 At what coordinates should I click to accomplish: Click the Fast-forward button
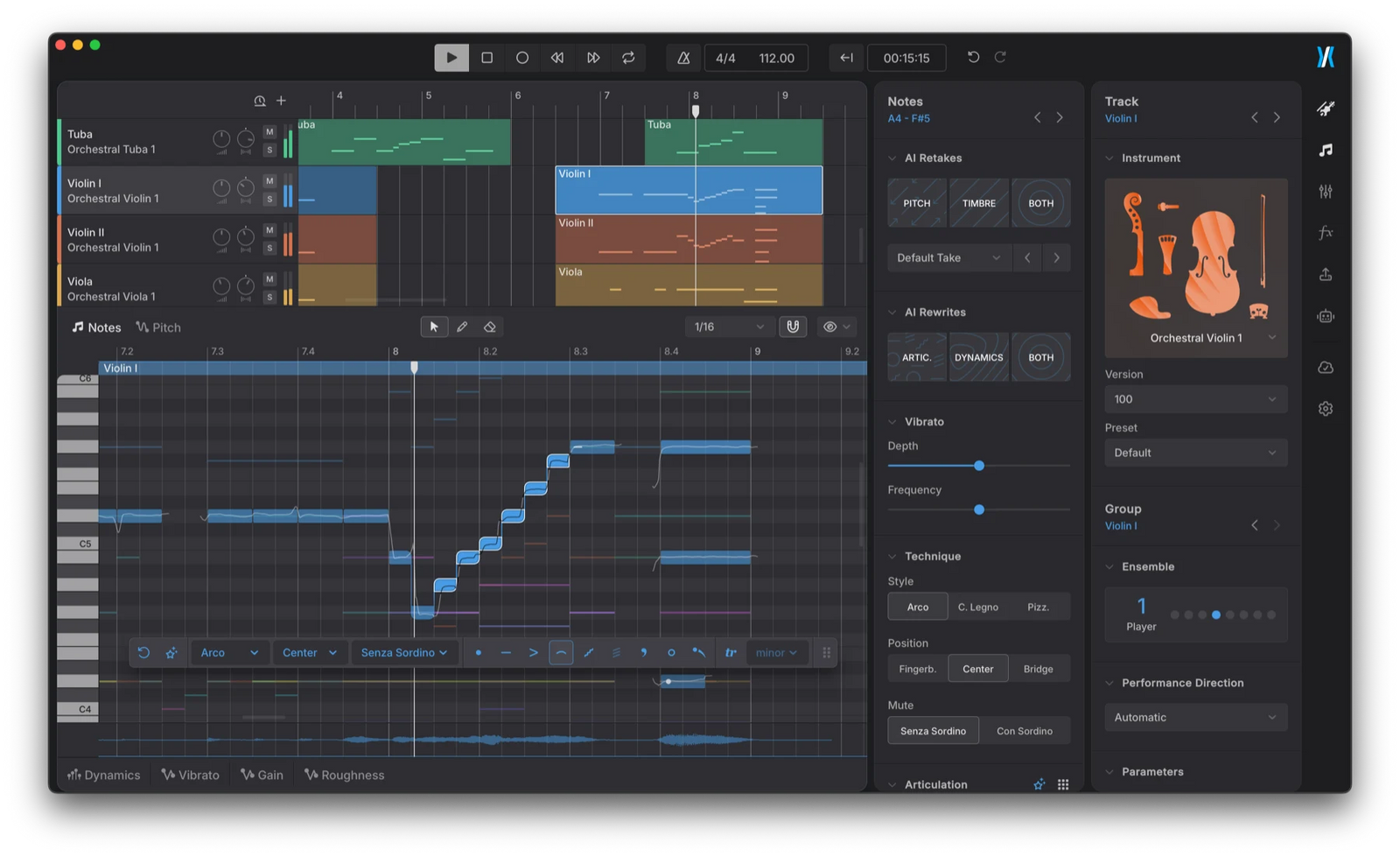click(x=593, y=58)
